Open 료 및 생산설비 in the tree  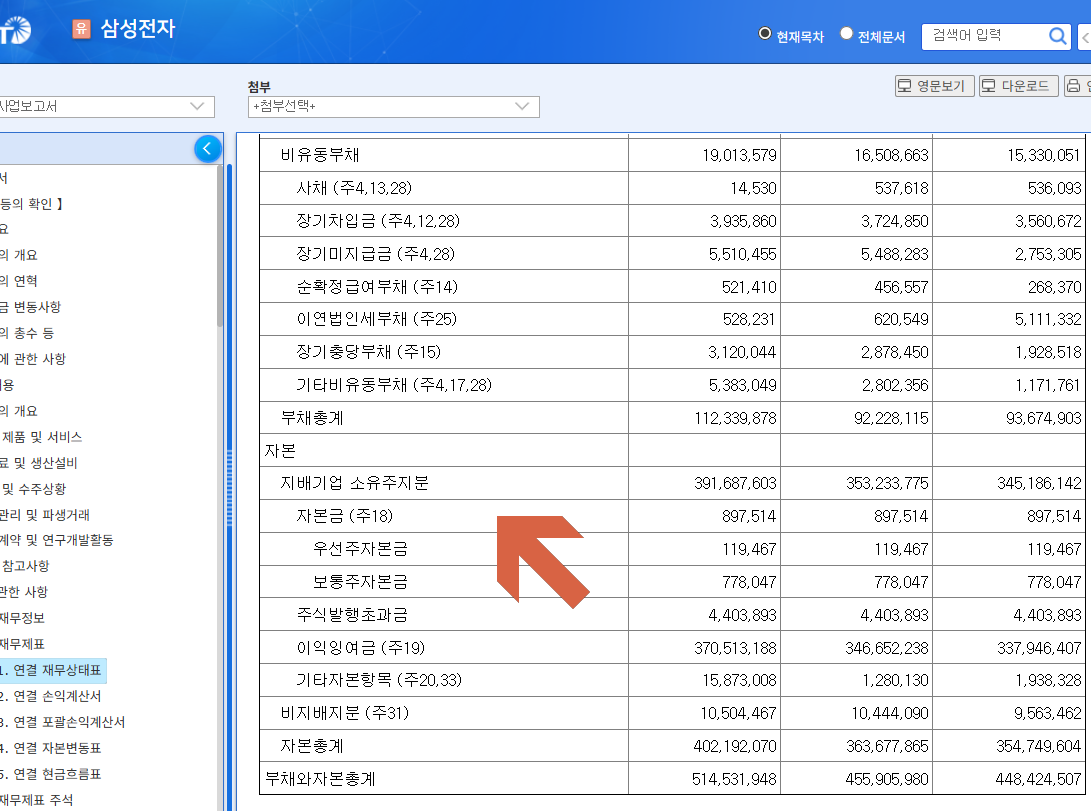pos(39,463)
